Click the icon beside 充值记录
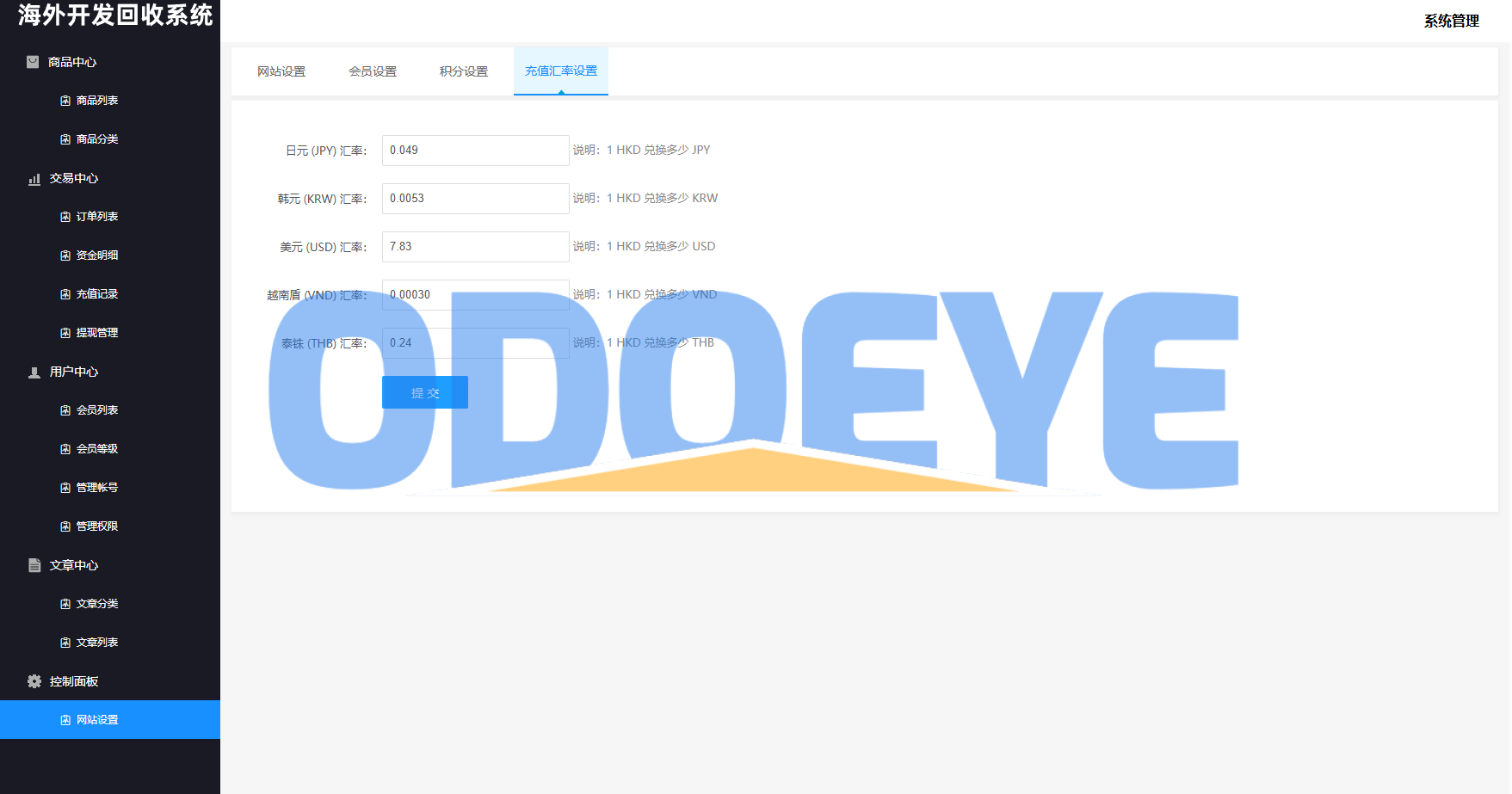This screenshot has height=794, width=1512. coord(65,294)
